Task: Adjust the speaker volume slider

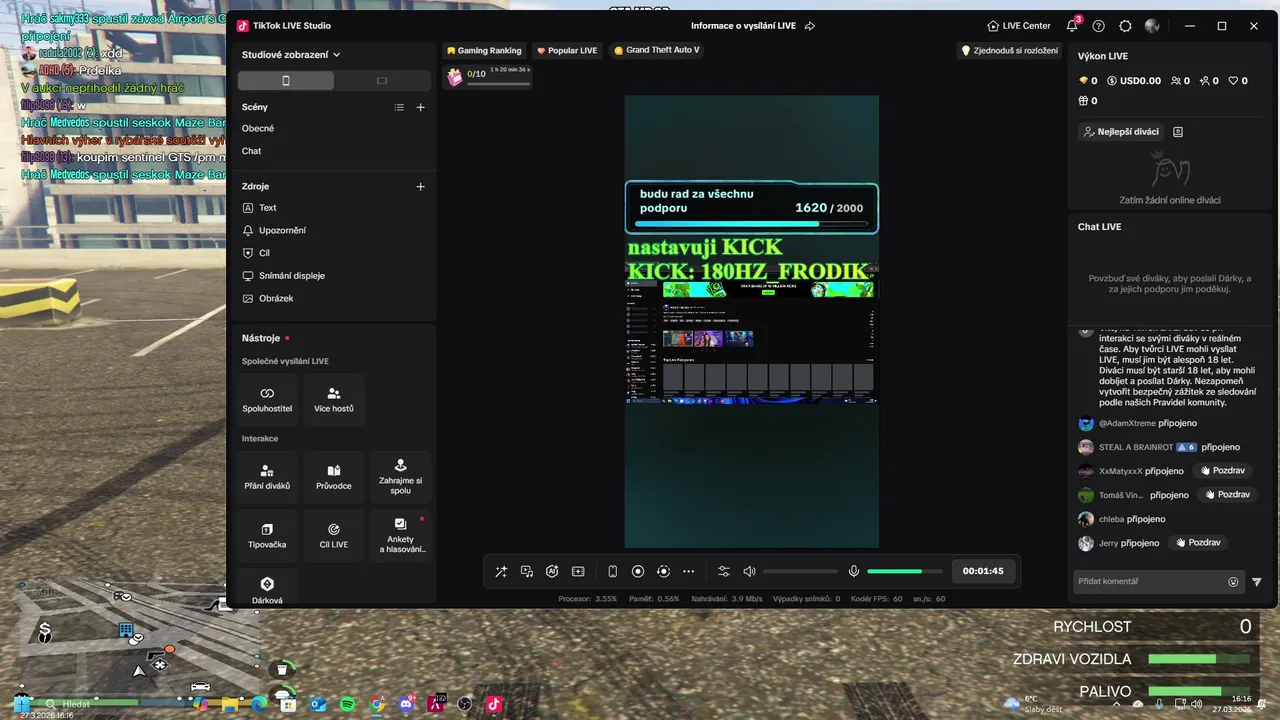Action: click(800, 571)
